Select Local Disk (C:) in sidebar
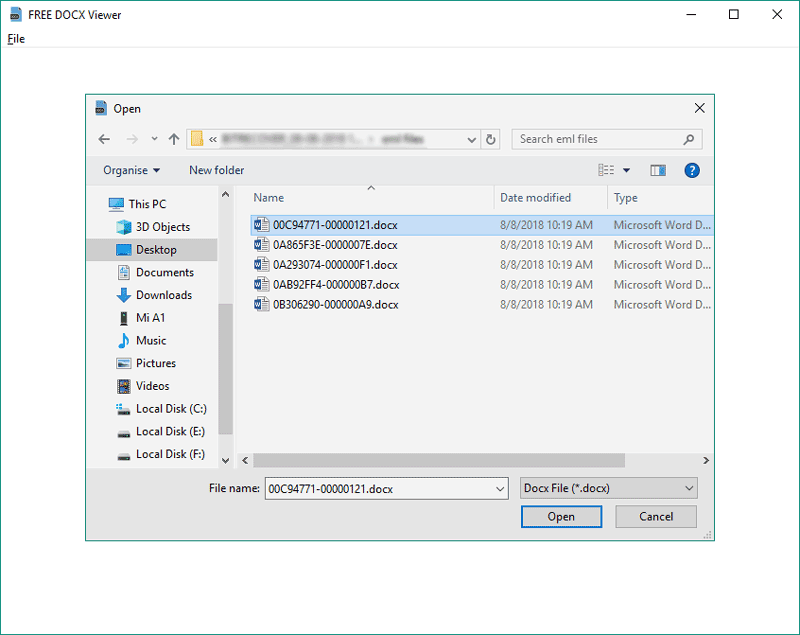 (x=162, y=409)
